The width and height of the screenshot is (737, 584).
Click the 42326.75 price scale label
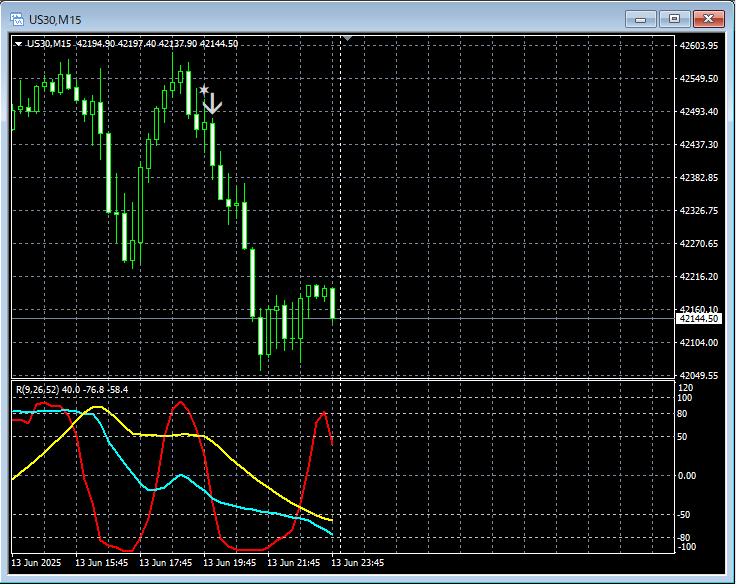coord(698,210)
